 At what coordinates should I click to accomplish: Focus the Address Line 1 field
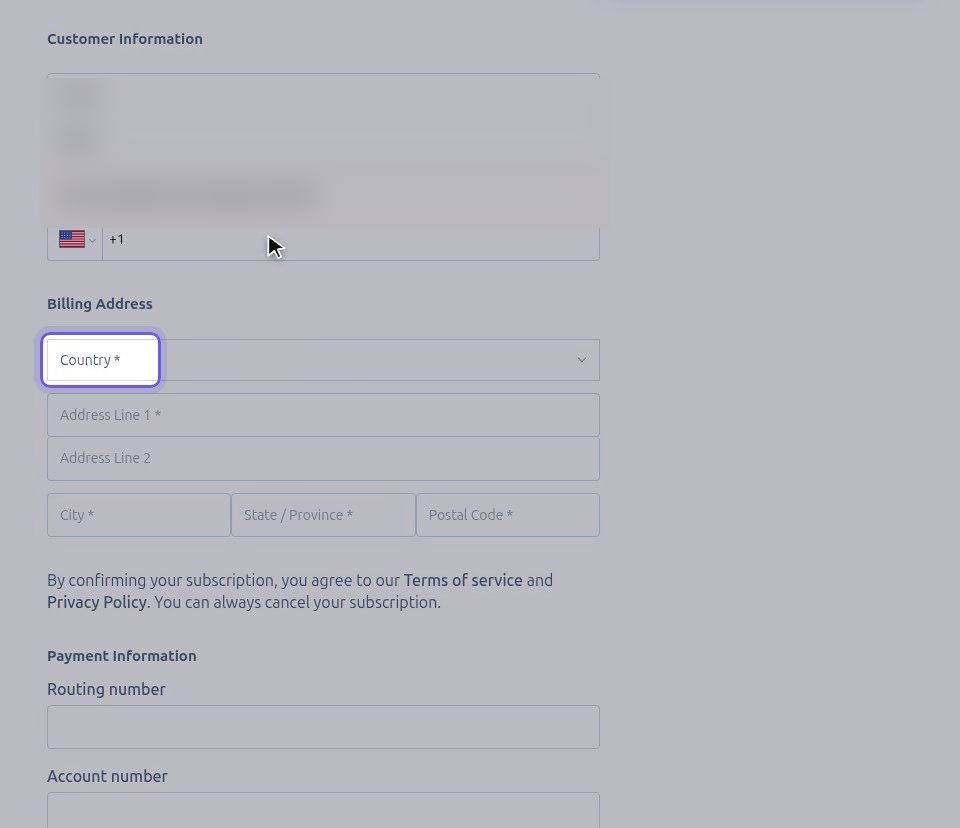[323, 415]
